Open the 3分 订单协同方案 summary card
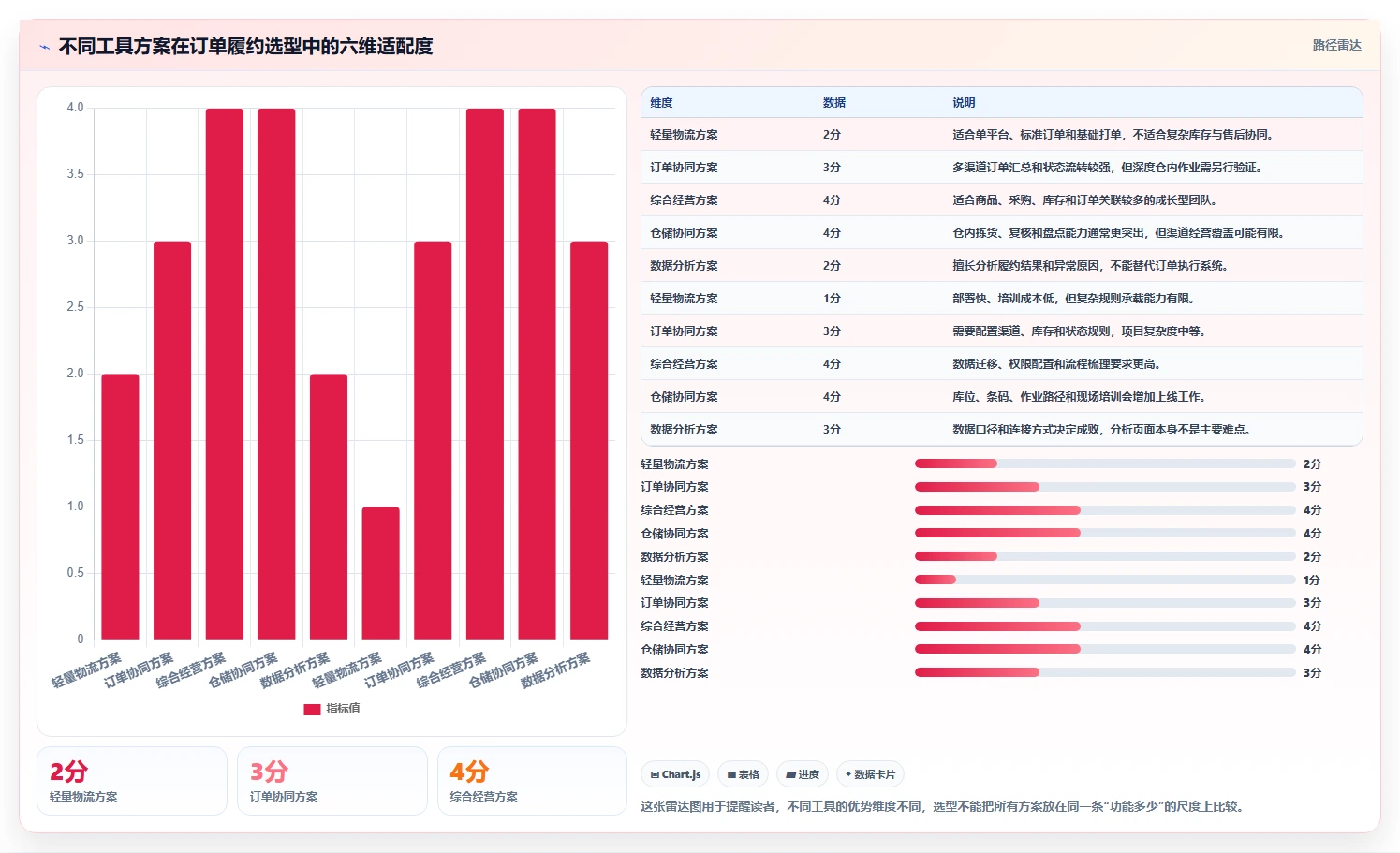 pos(332,781)
